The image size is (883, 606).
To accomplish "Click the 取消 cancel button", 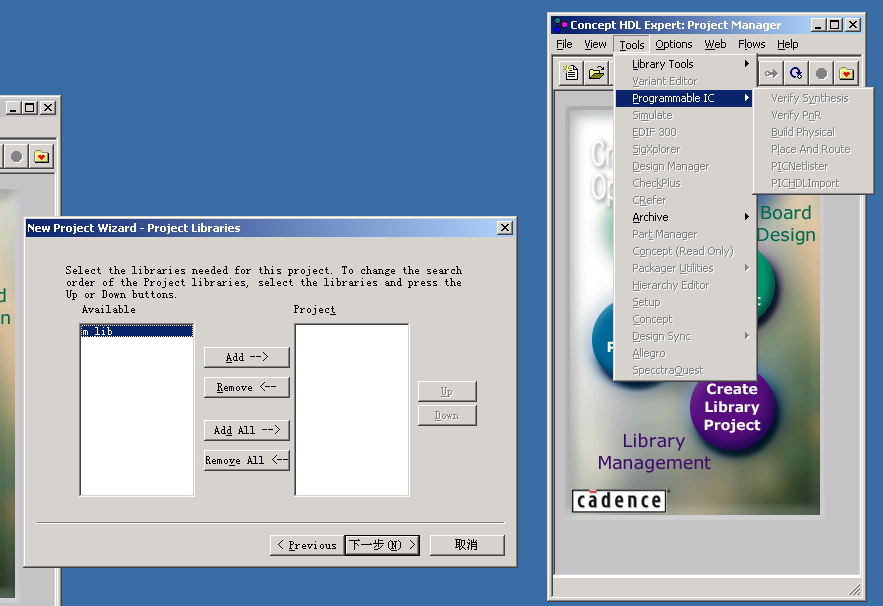I will [x=467, y=545].
